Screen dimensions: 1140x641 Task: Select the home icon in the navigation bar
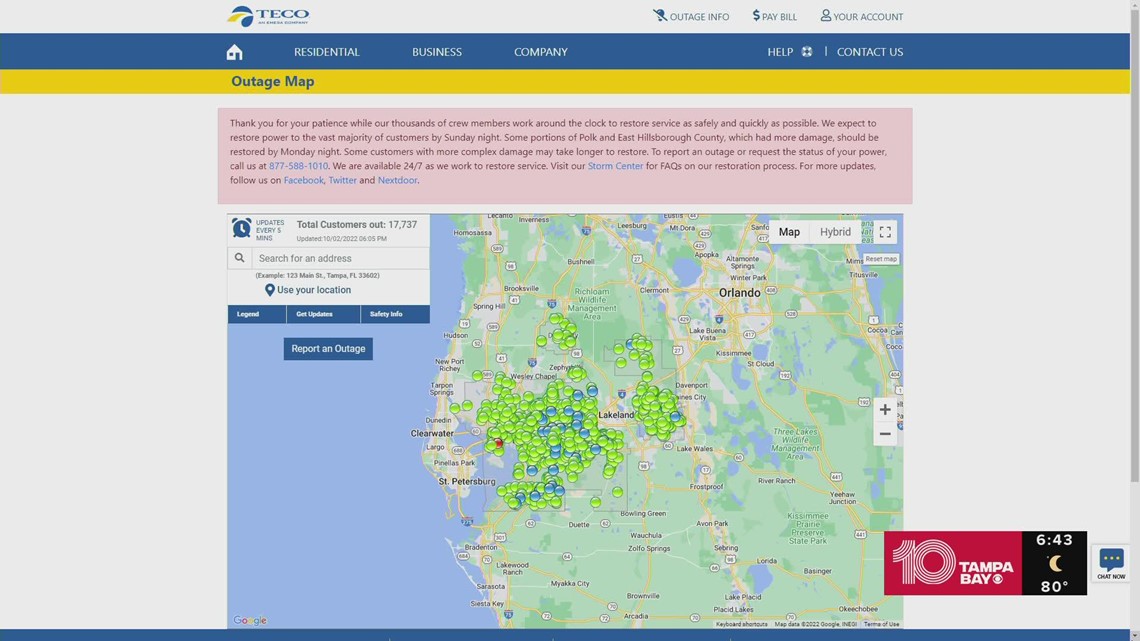pyautogui.click(x=234, y=51)
